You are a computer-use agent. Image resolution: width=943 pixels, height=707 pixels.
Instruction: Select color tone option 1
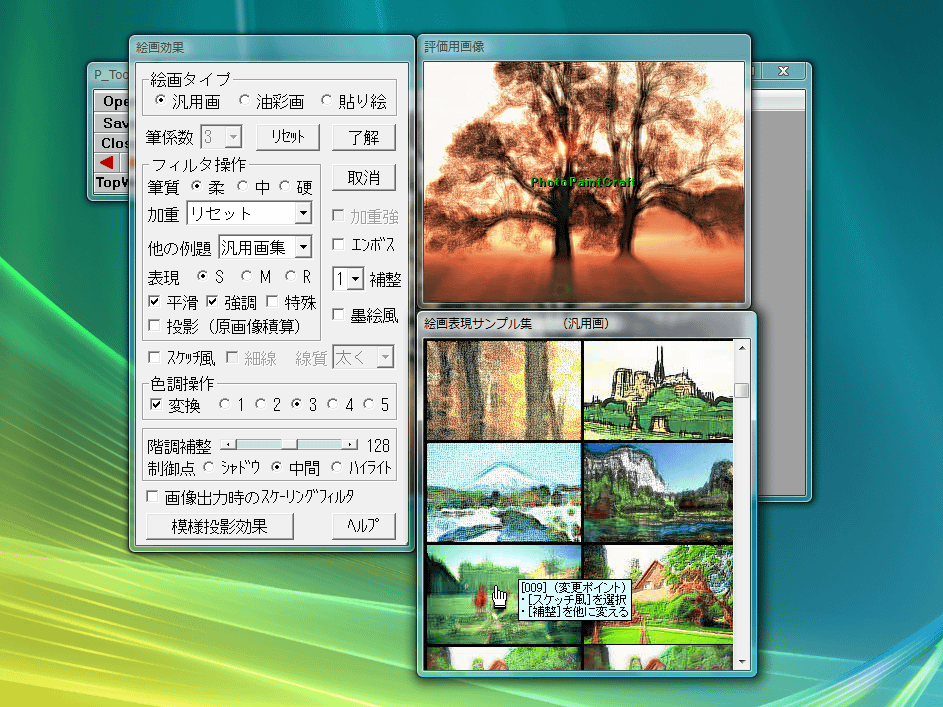coord(224,404)
